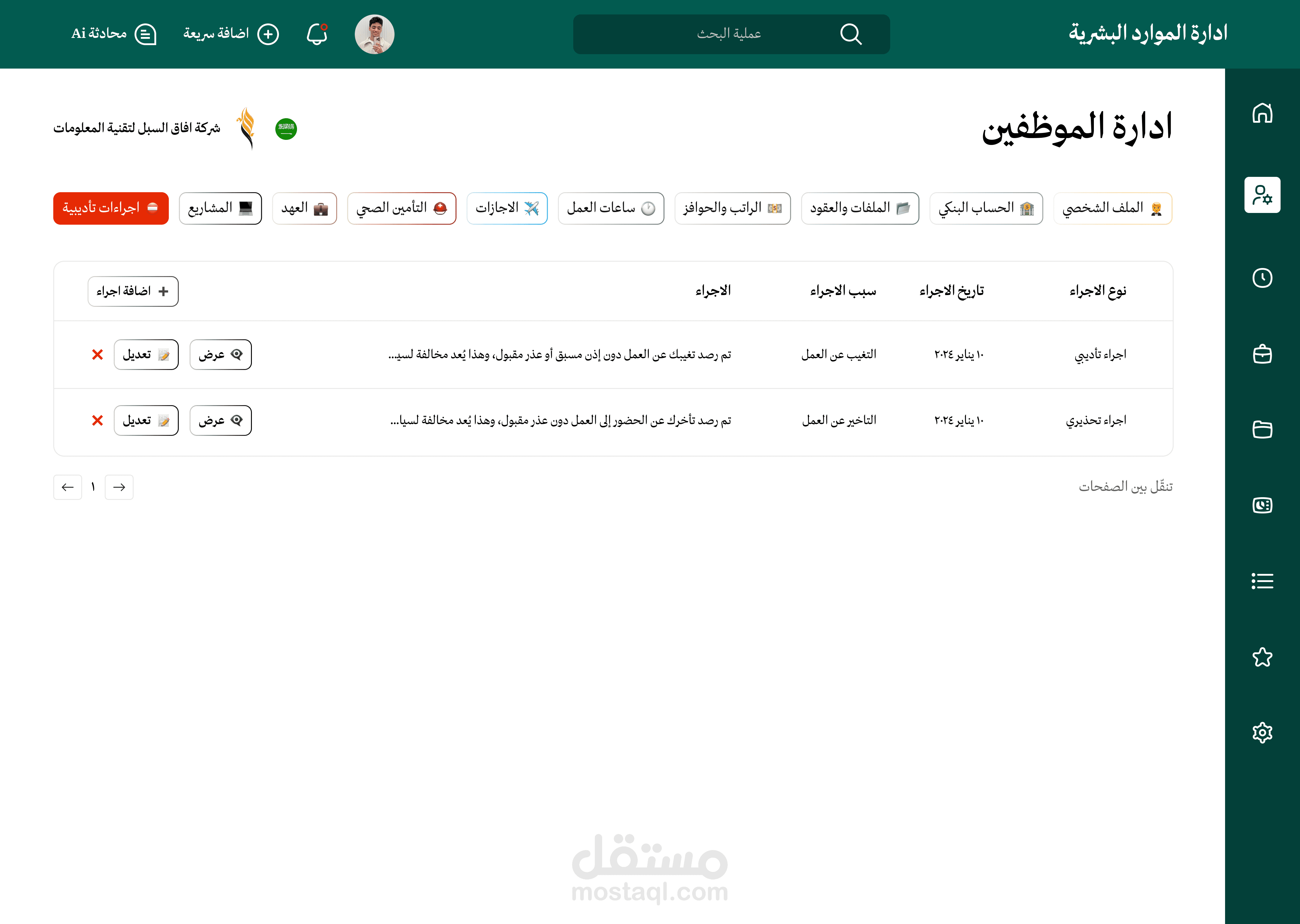Open the محادثة Ai chat

coord(113,34)
